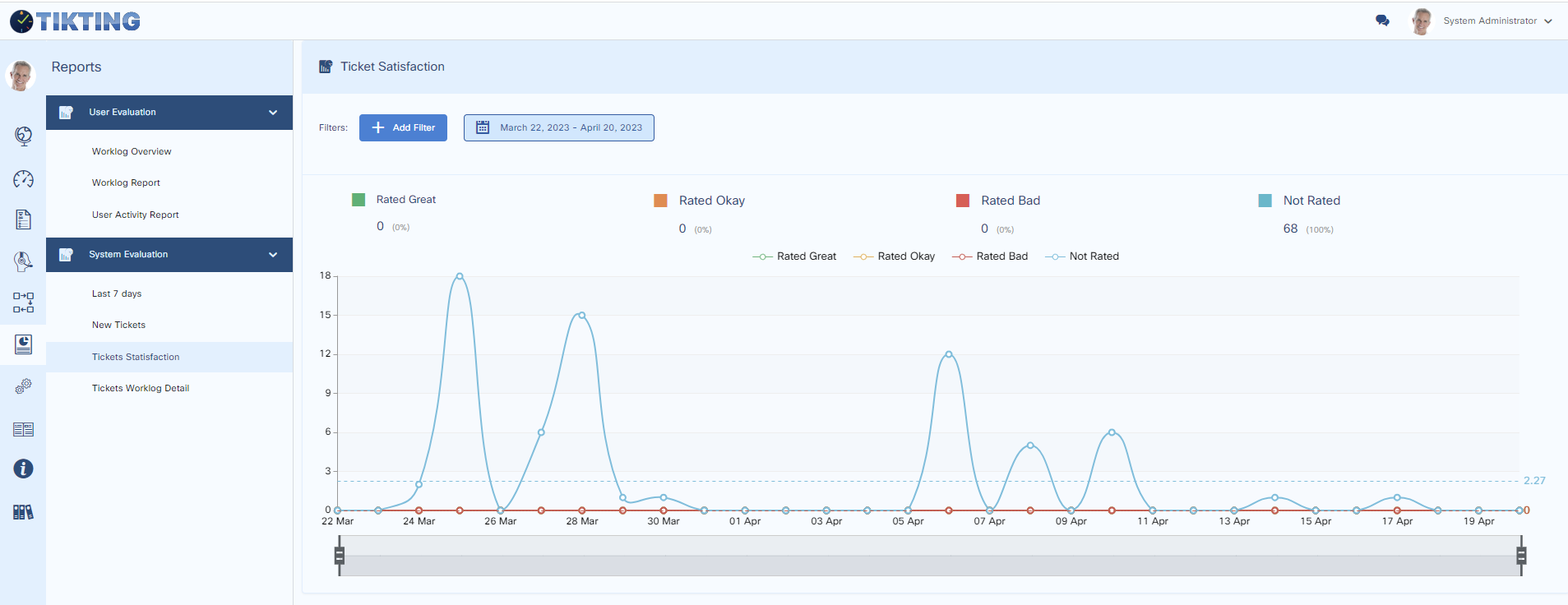Click the info circle icon
The width and height of the screenshot is (1568, 605).
(x=23, y=469)
